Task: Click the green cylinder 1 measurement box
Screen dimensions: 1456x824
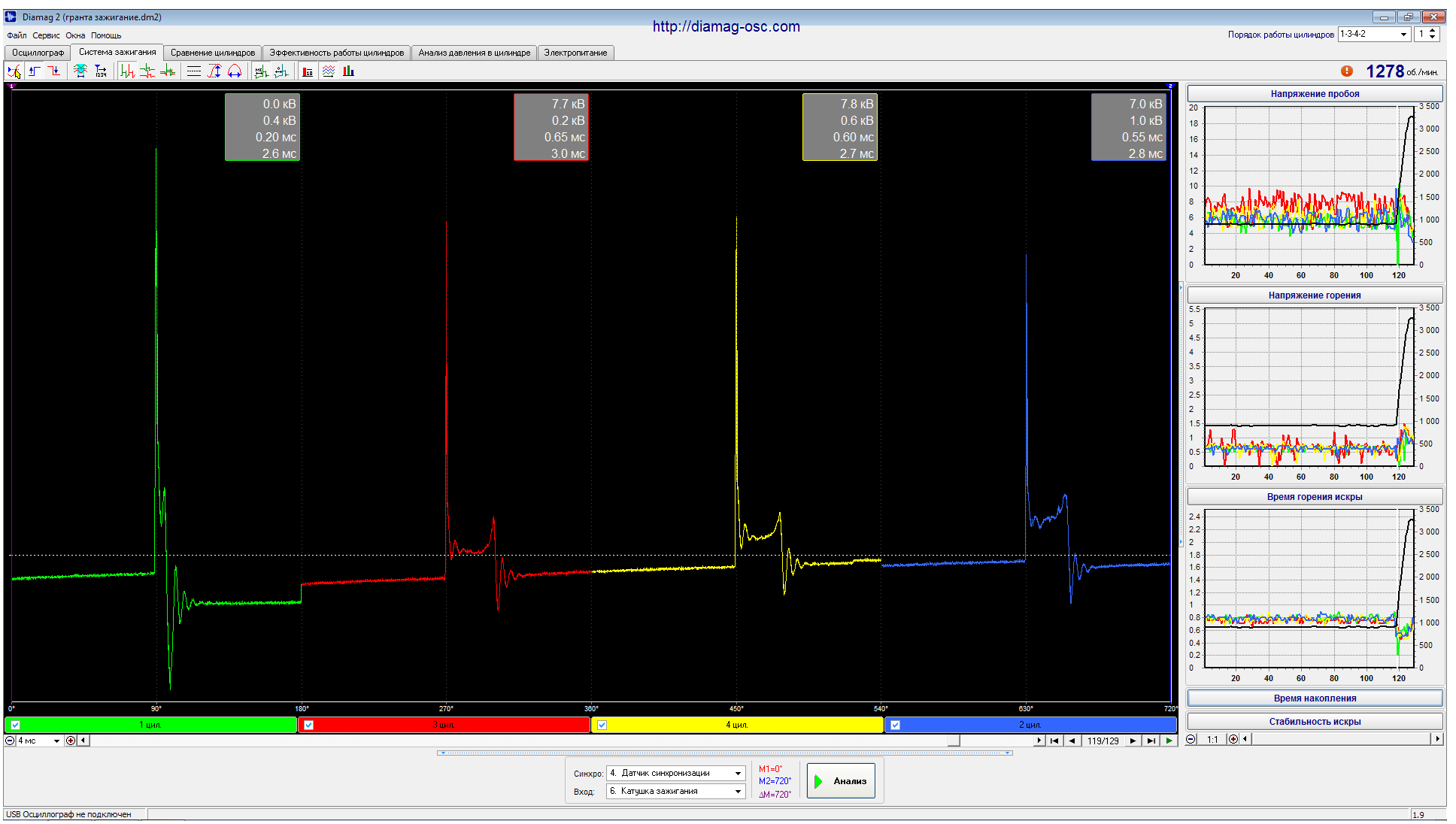Action: [262, 127]
